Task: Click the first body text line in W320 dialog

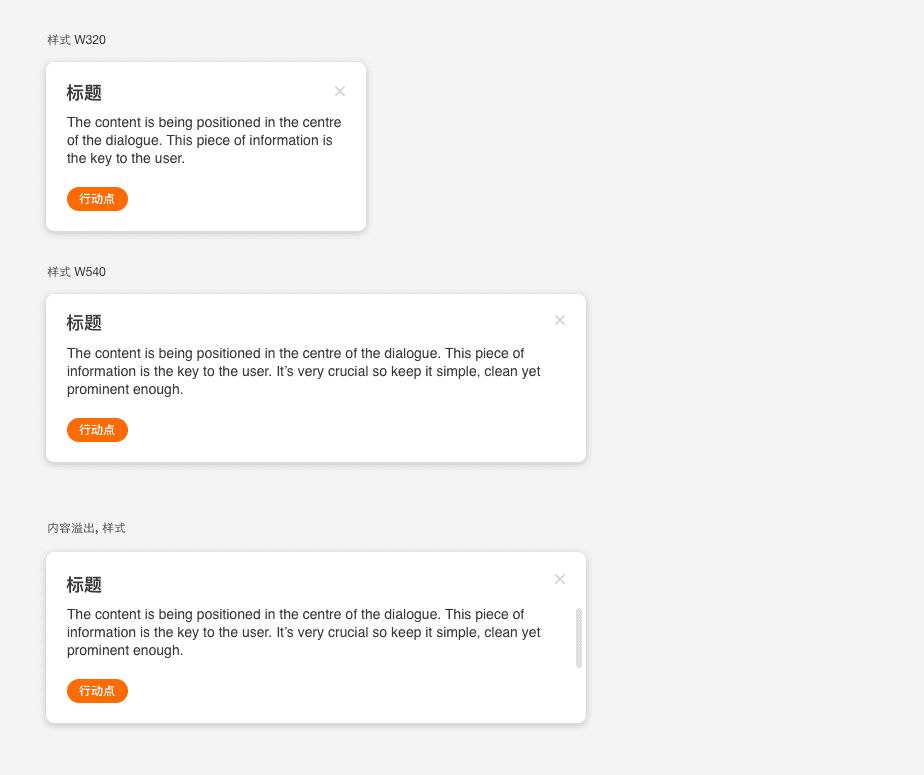Action: click(204, 122)
